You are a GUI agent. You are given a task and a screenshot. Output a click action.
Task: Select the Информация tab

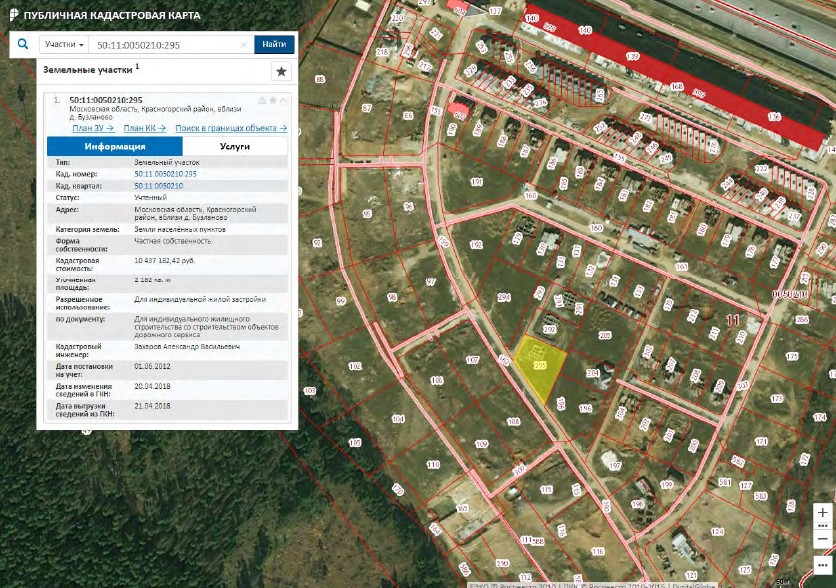click(115, 146)
